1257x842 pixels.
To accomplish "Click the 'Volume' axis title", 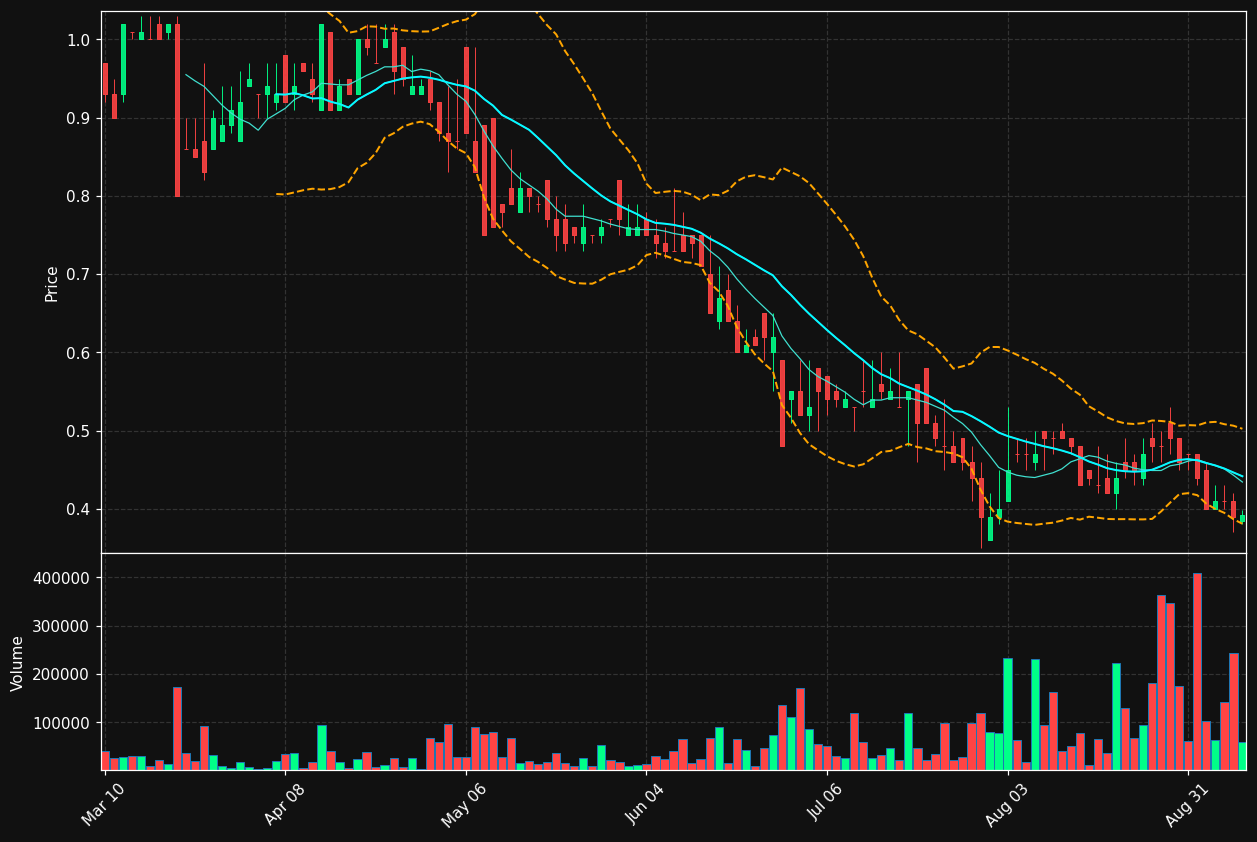I will (18, 663).
